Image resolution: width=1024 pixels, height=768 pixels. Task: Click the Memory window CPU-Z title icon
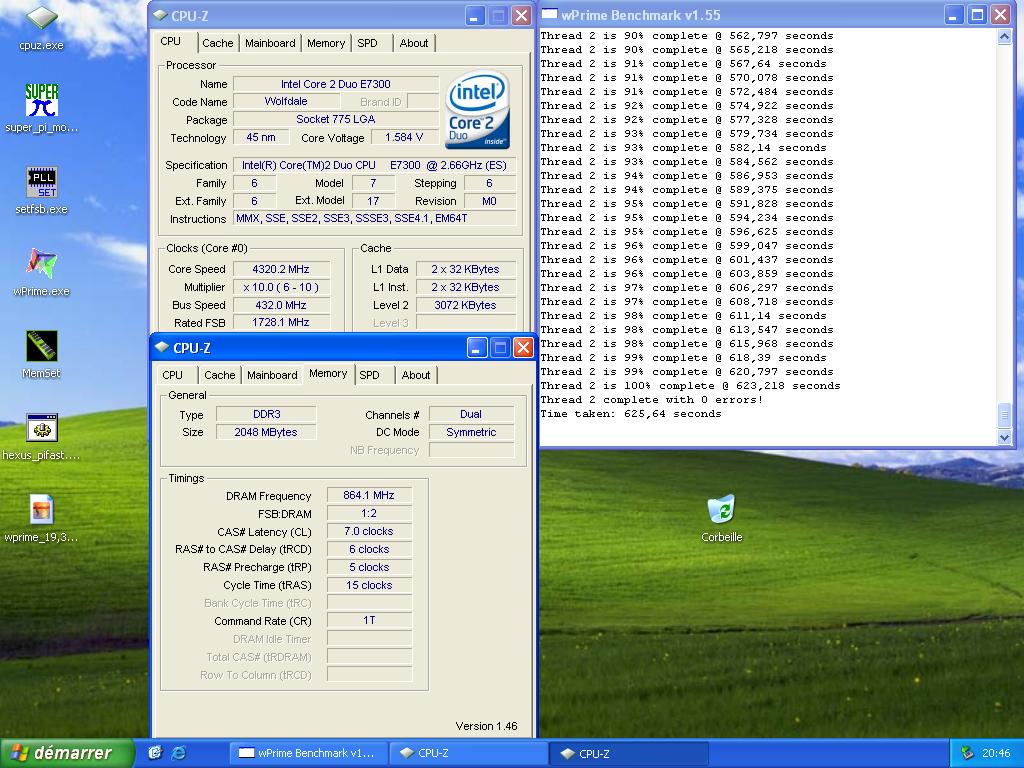163,347
